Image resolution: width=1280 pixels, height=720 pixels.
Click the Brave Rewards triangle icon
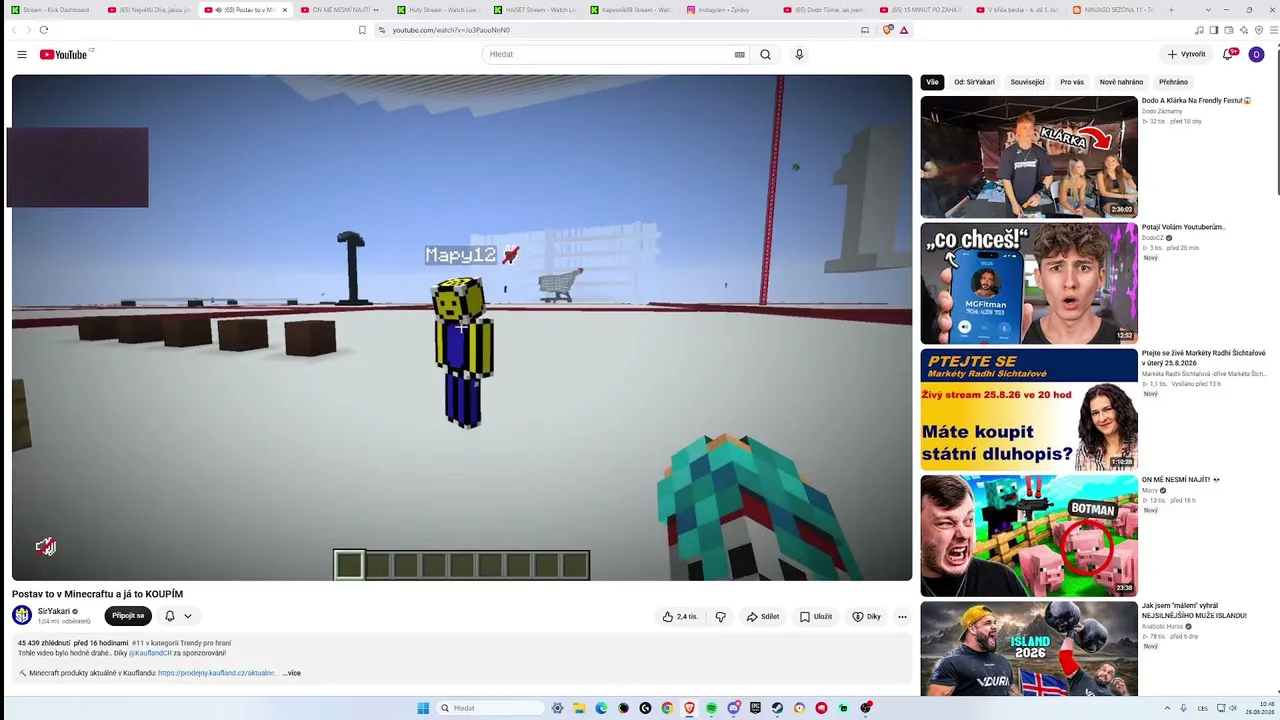904,30
